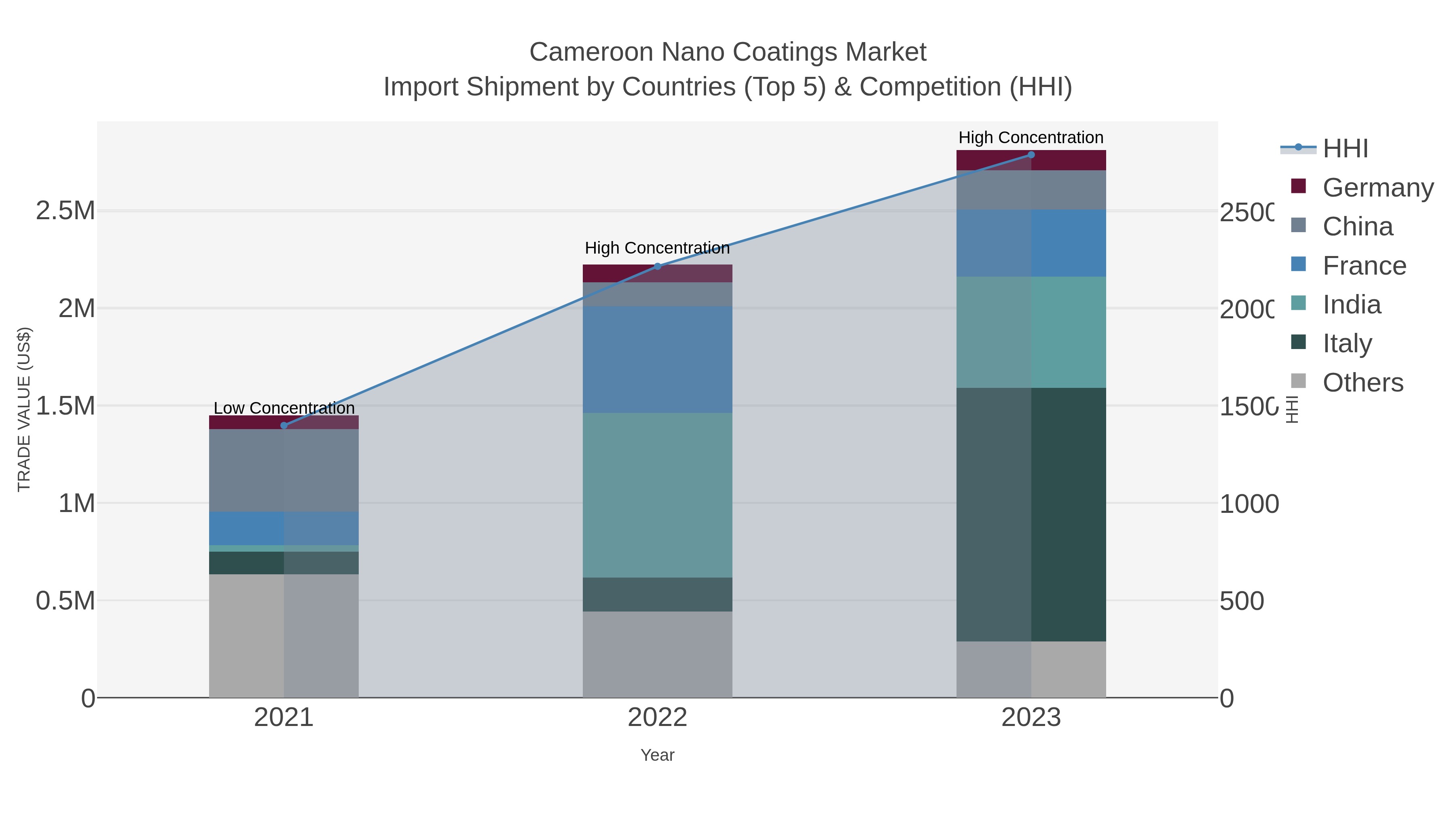The image size is (1456, 819).
Task: Click the 1.5M left axis tick label
Action: 66,406
